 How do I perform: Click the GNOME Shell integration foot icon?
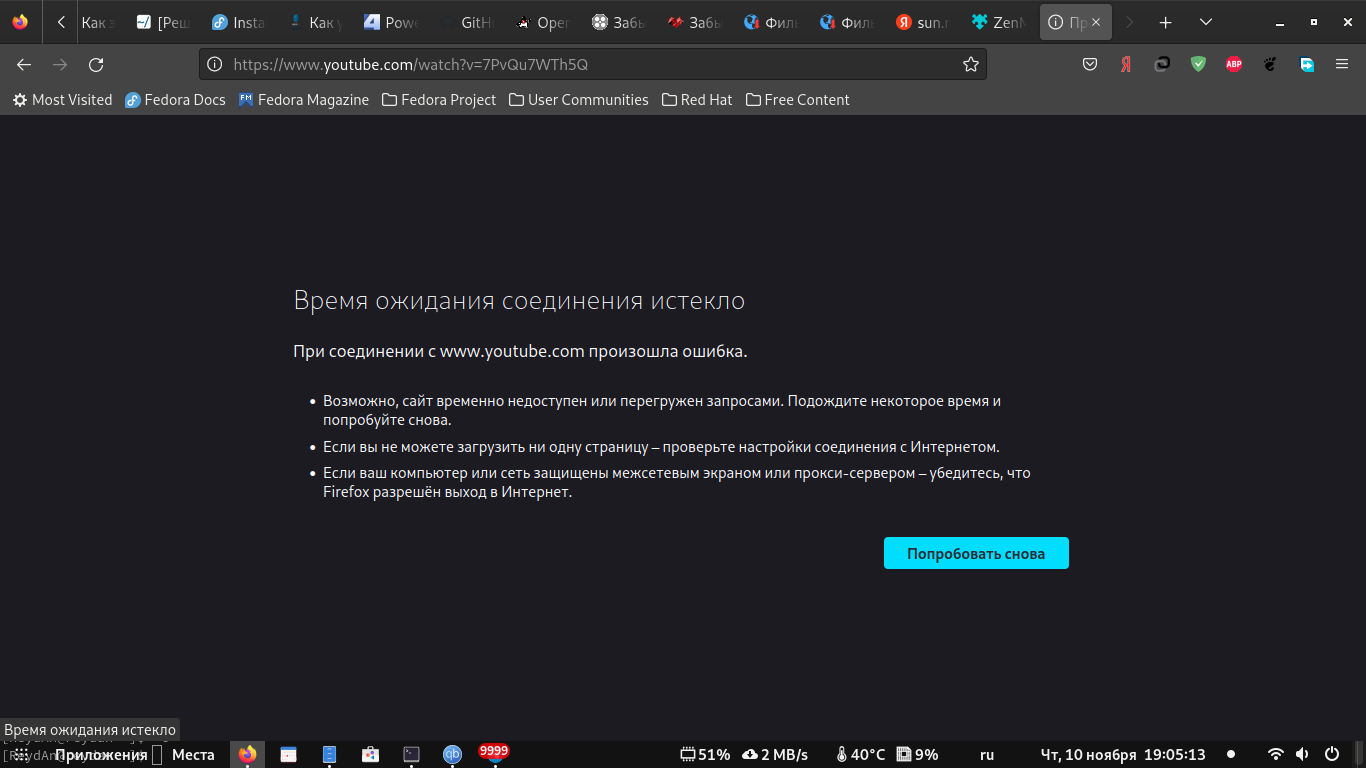(1270, 65)
